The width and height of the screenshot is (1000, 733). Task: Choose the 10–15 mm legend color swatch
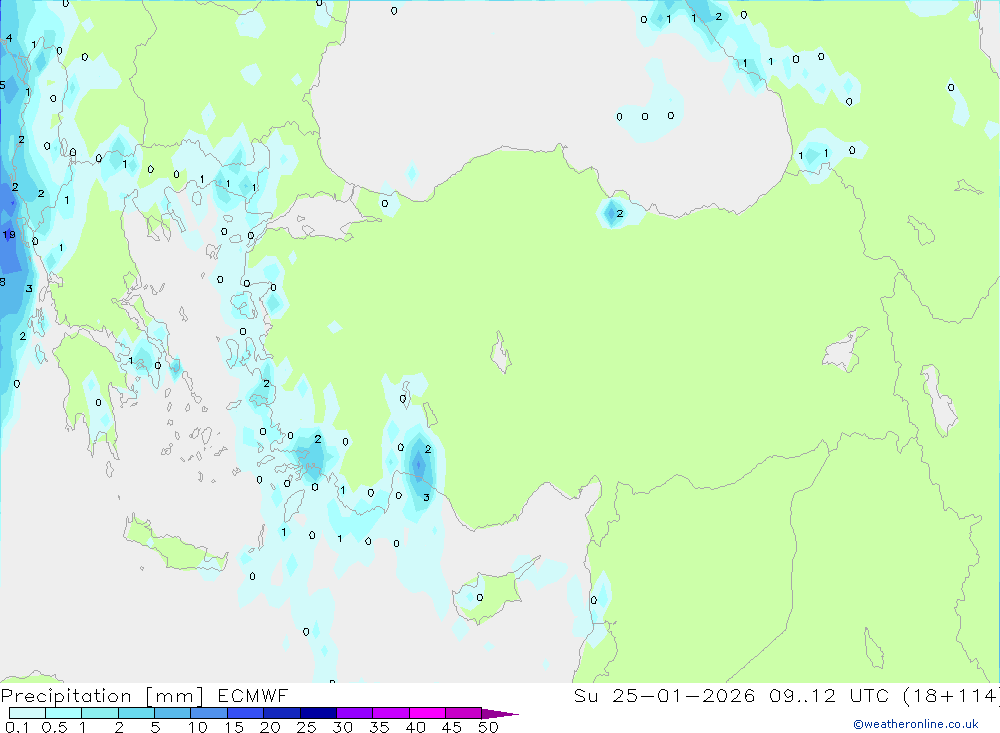pyautogui.click(x=209, y=713)
